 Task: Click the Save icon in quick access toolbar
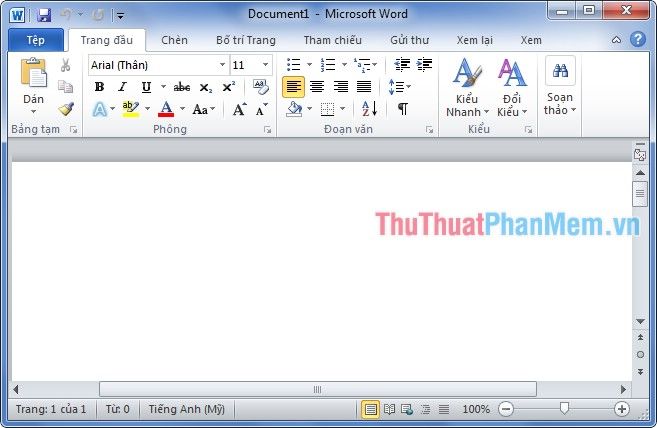click(x=44, y=16)
